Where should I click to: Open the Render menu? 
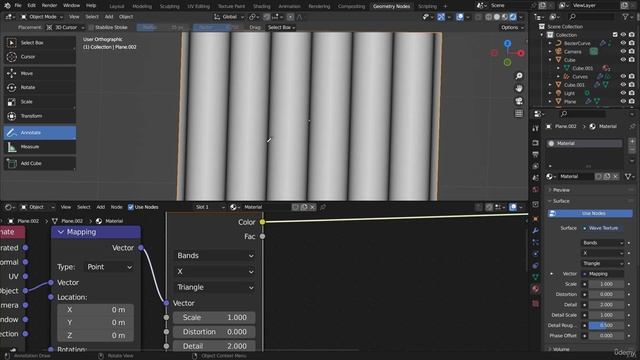49,6
